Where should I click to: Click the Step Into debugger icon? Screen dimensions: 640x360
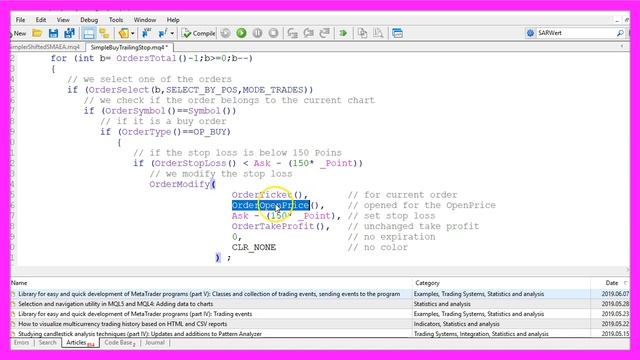pyautogui.click(x=292, y=33)
